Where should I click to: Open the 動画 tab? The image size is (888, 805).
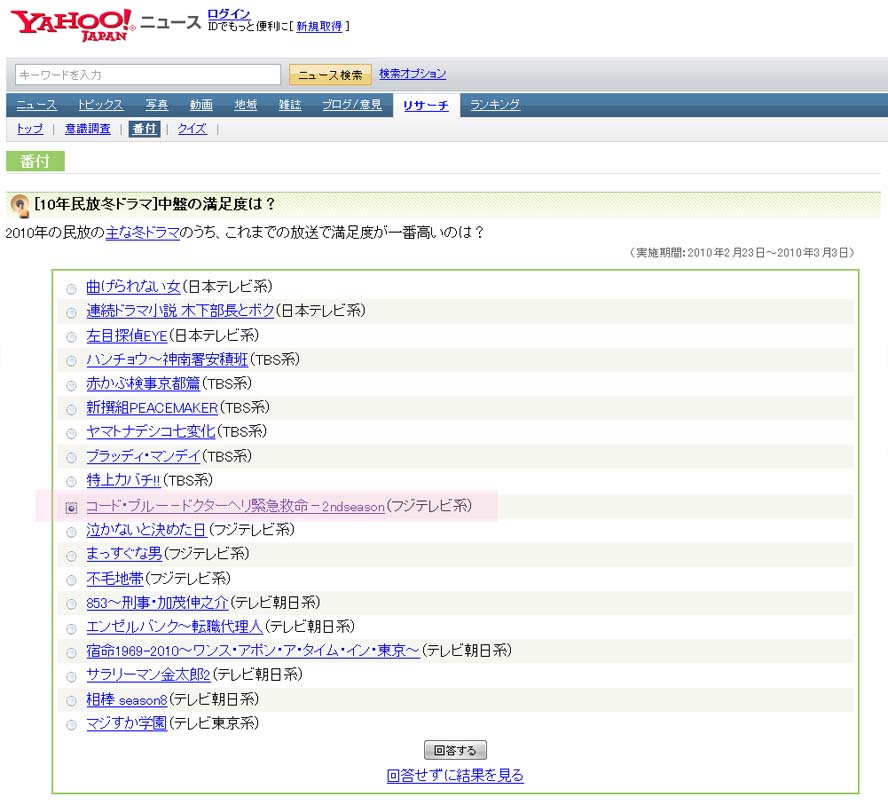click(201, 105)
